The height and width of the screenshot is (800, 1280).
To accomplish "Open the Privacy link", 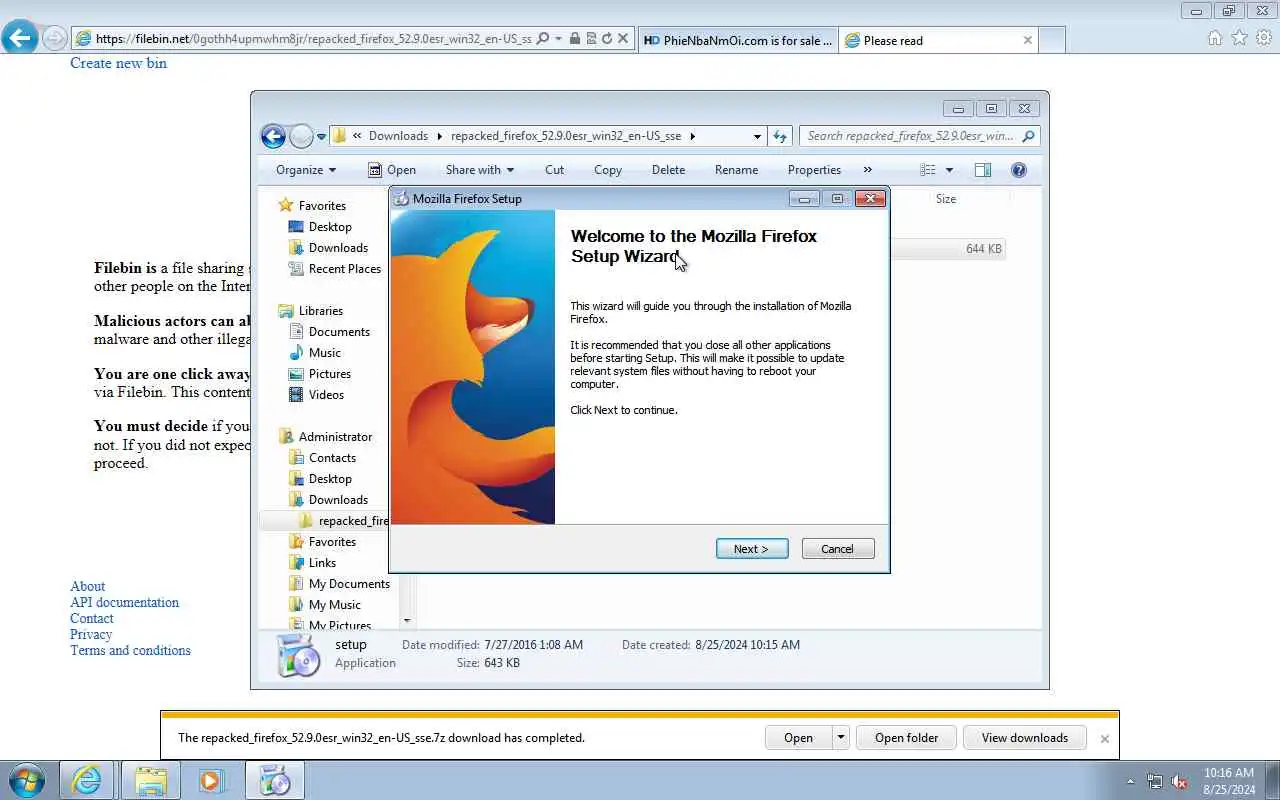I will (x=91, y=634).
